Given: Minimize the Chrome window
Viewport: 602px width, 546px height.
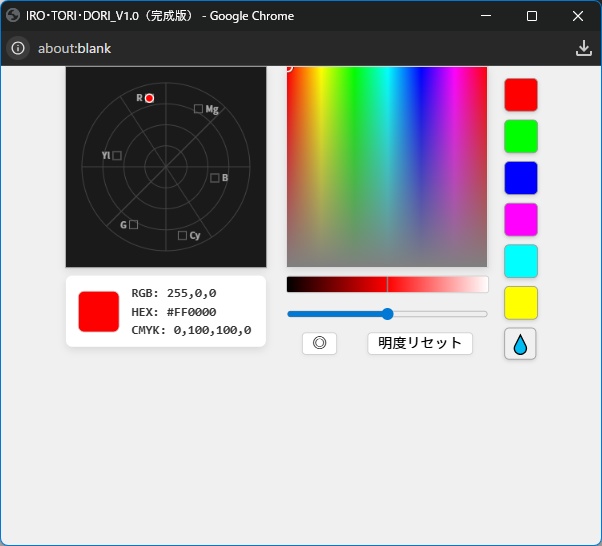Looking at the screenshot, I should [486, 16].
